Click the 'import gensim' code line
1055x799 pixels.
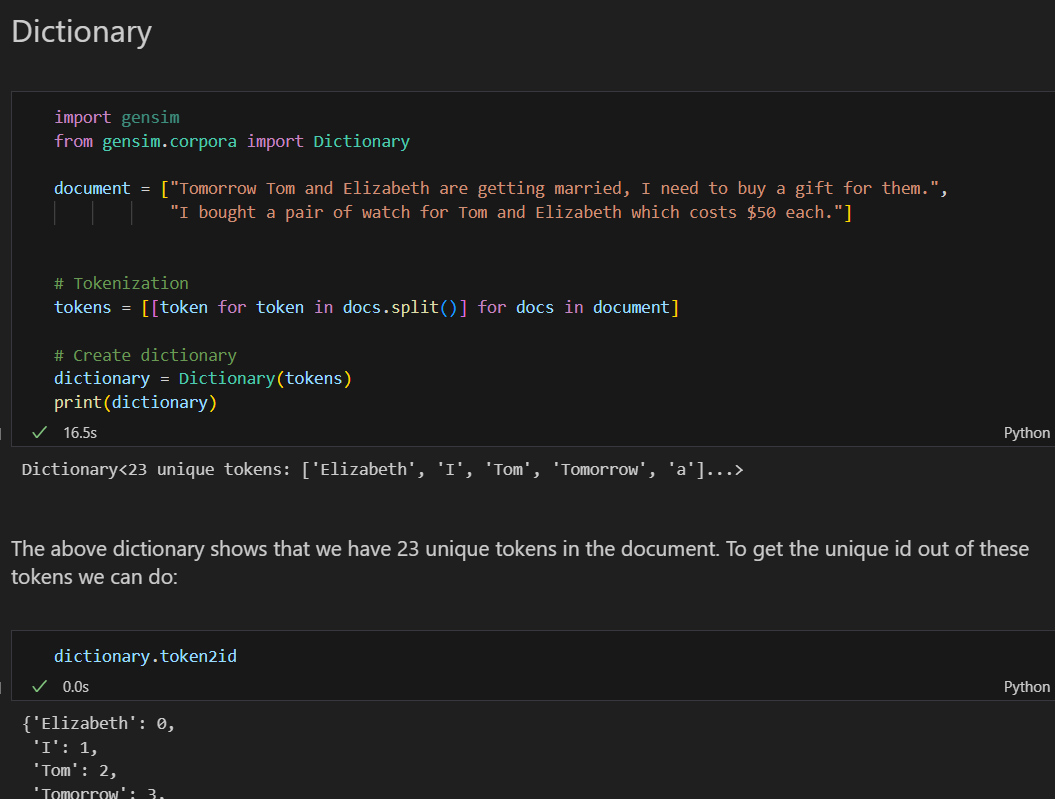coord(117,117)
